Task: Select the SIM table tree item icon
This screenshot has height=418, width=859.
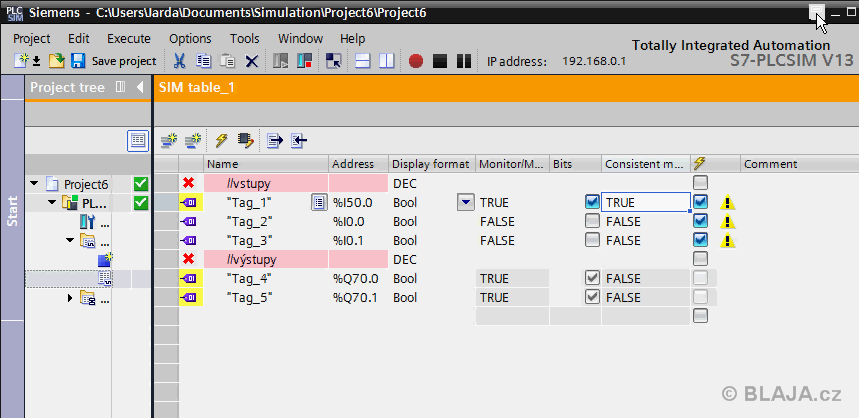Action: [x=105, y=278]
